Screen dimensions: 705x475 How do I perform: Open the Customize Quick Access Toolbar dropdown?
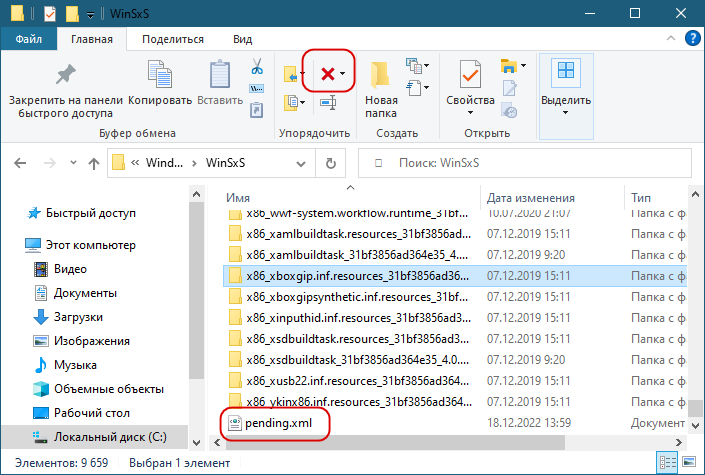click(x=90, y=15)
